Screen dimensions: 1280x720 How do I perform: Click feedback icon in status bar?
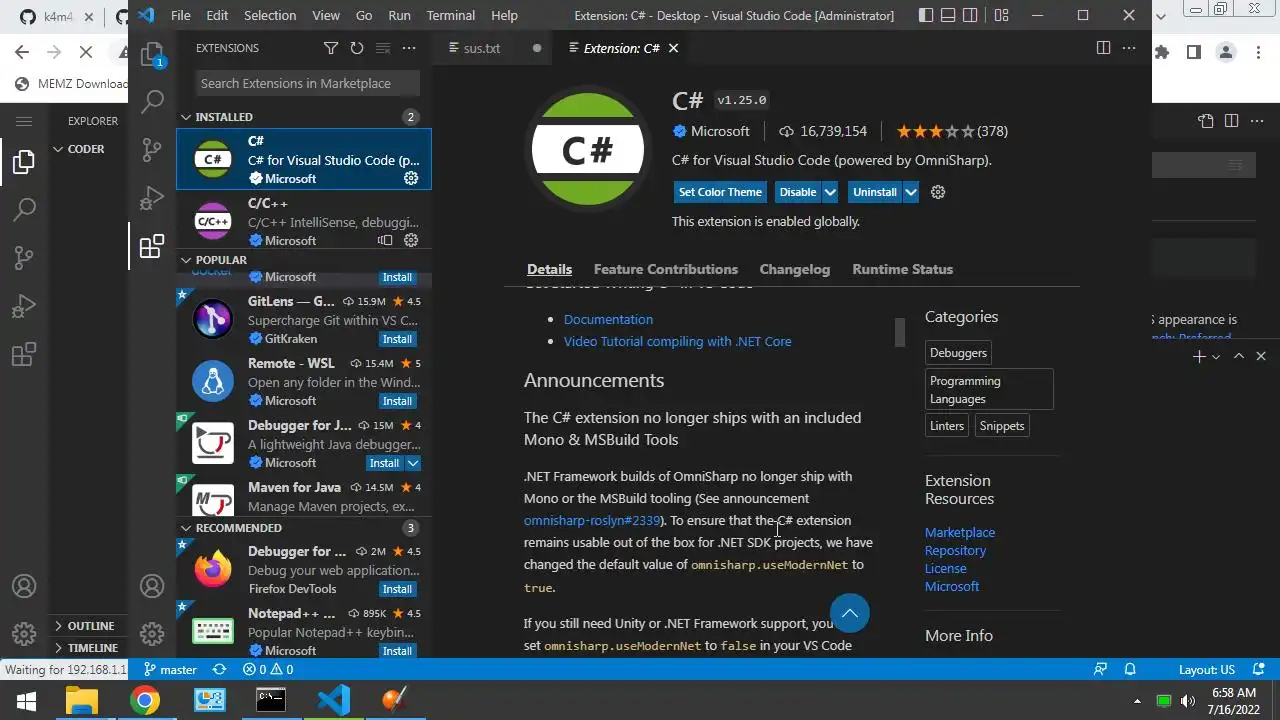click(x=1101, y=669)
